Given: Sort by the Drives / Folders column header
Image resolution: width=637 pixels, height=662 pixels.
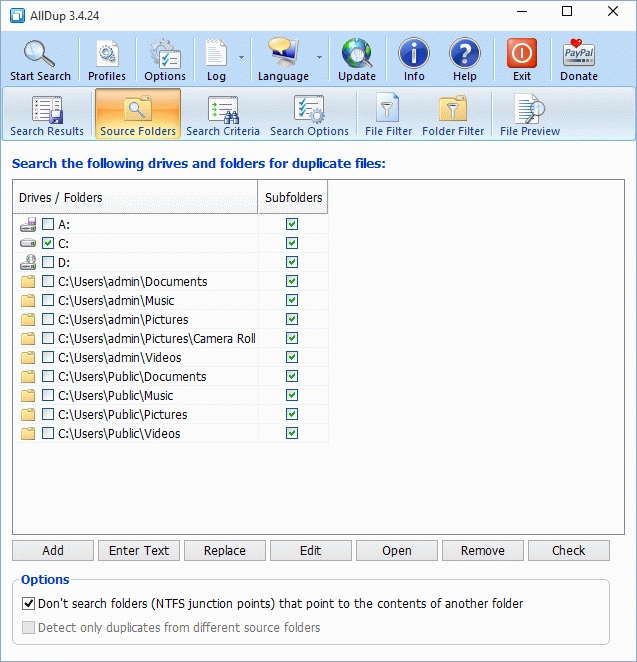Looking at the screenshot, I should pyautogui.click(x=135, y=197).
